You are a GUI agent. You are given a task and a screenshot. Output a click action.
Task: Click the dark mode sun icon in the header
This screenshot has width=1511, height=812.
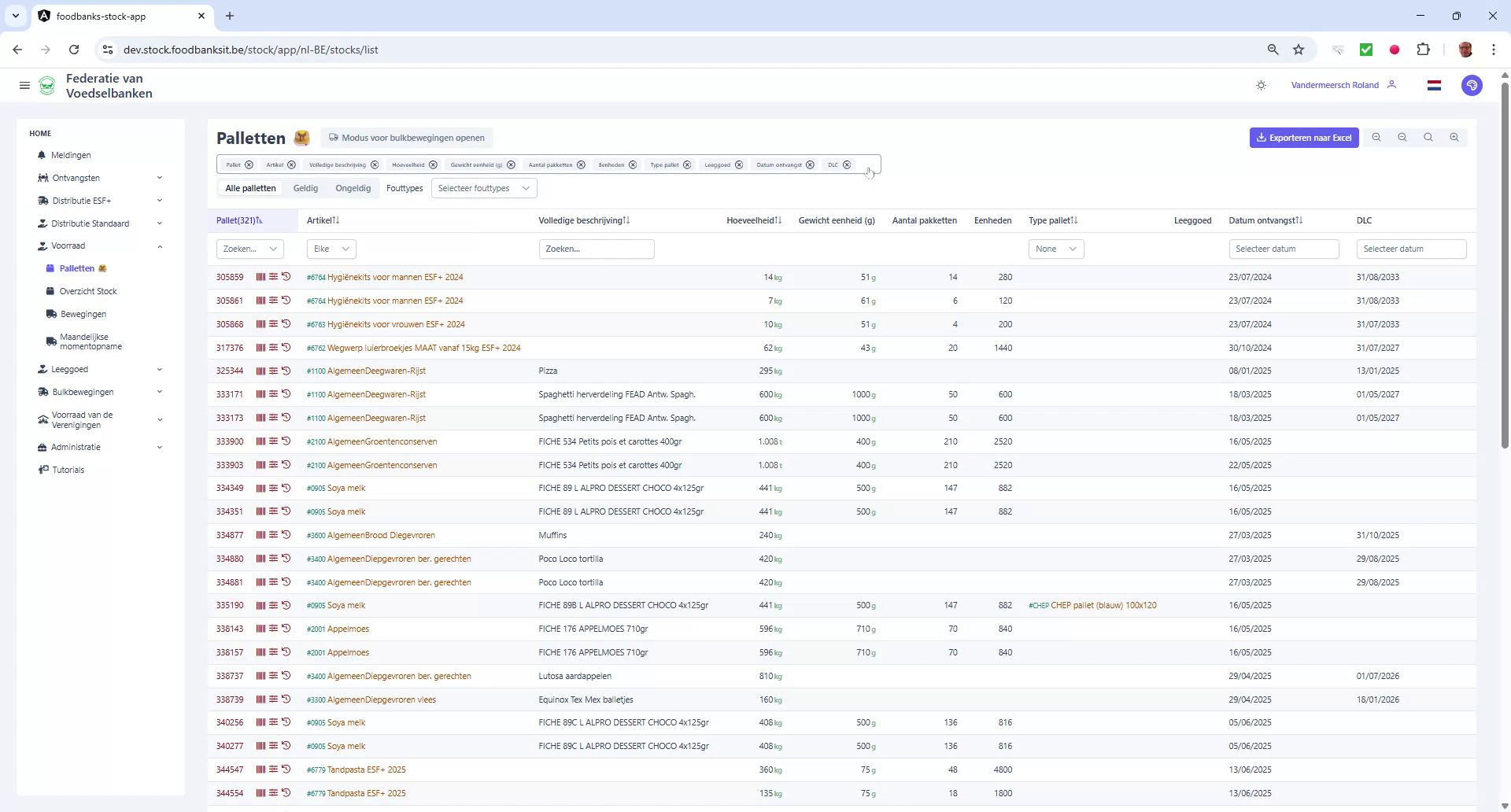coord(1262,85)
